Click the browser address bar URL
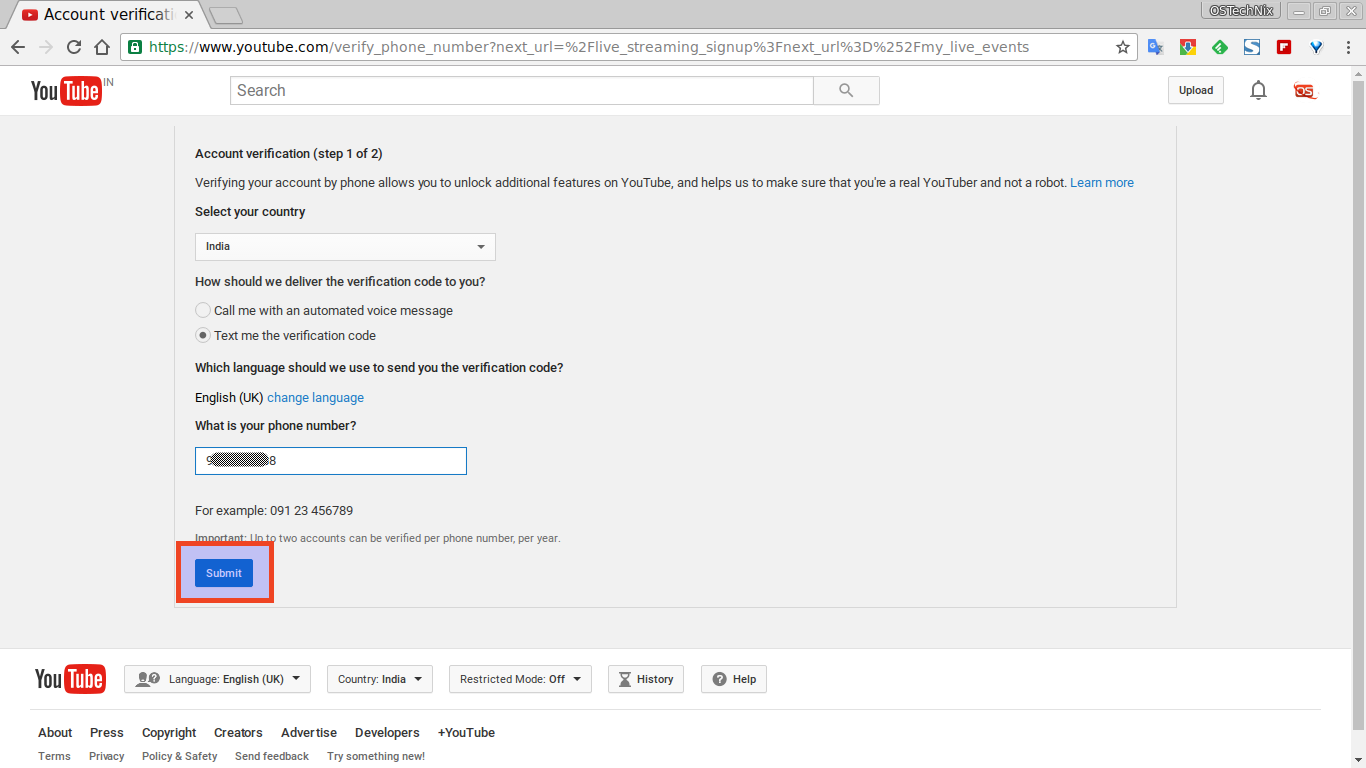1366x768 pixels. point(589,47)
